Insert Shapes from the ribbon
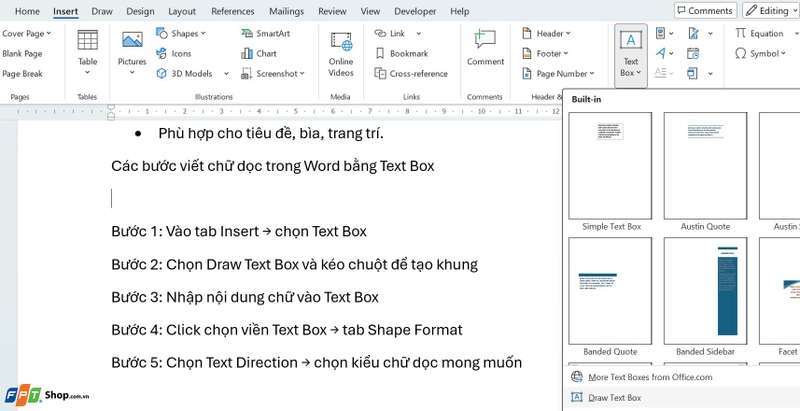Screen dimensions: 800x411 (x=180, y=33)
